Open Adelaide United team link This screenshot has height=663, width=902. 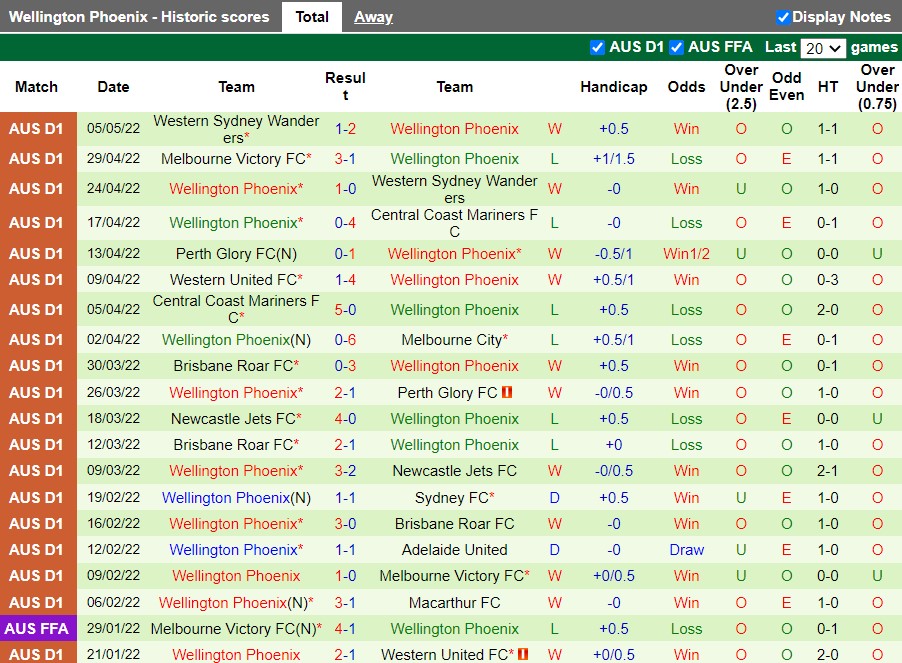(454, 550)
